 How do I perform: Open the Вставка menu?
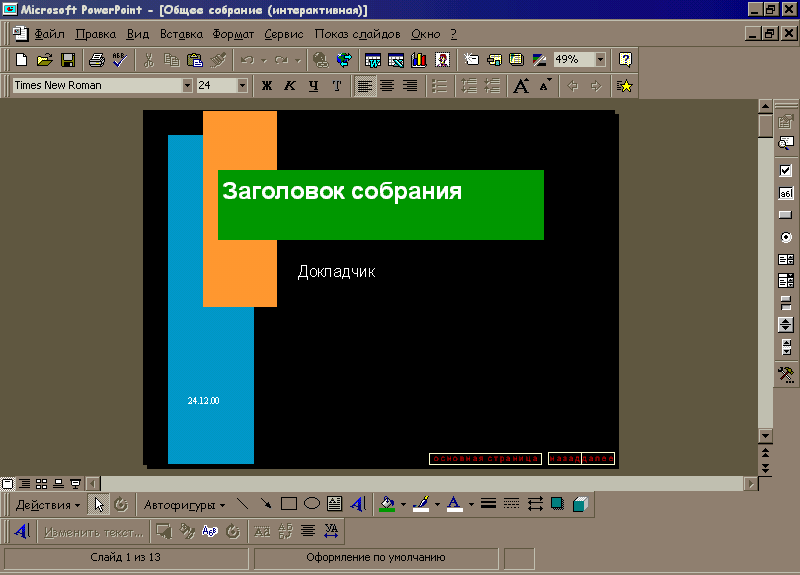click(181, 34)
